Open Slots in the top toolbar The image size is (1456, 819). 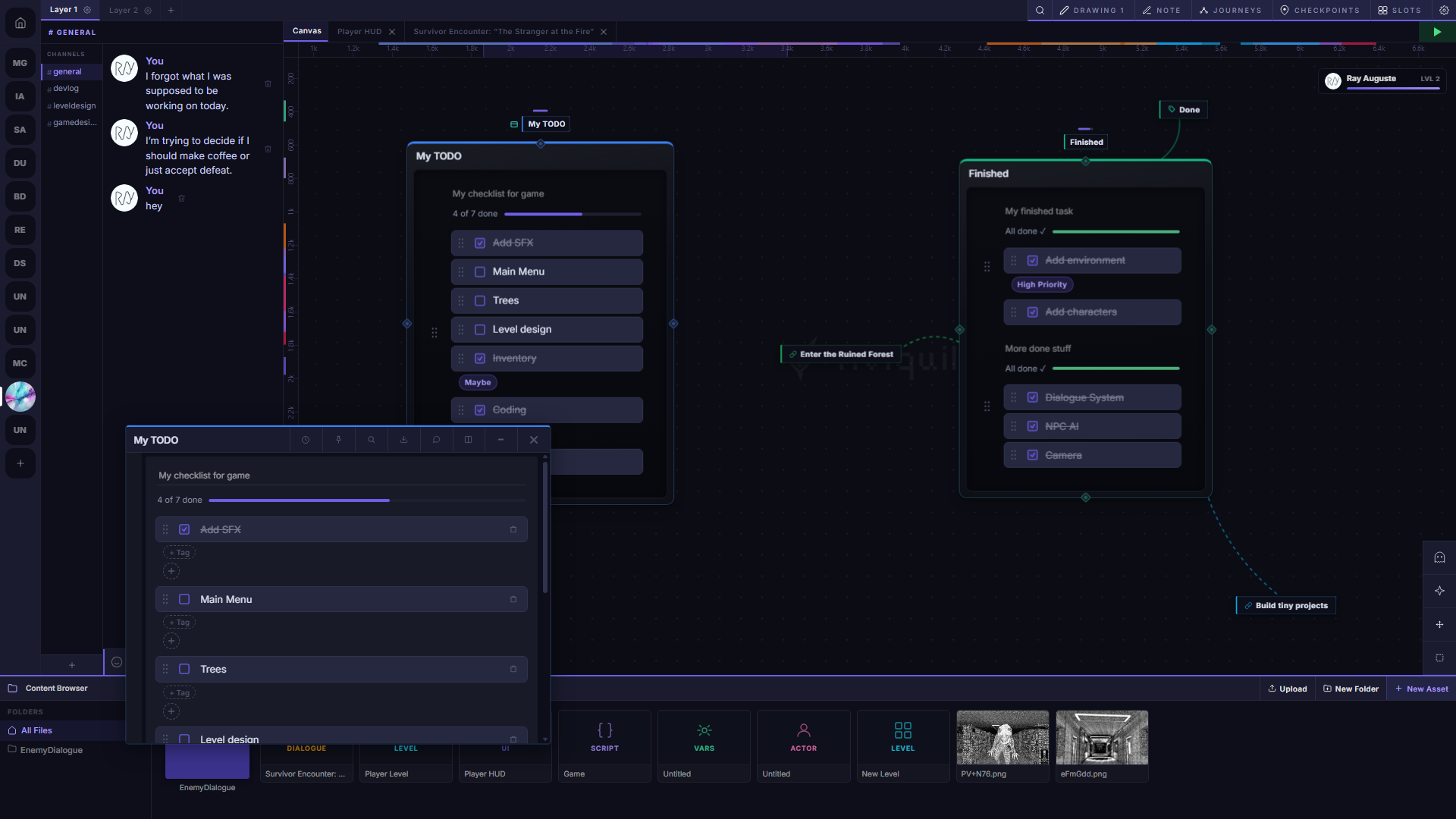tap(1400, 11)
